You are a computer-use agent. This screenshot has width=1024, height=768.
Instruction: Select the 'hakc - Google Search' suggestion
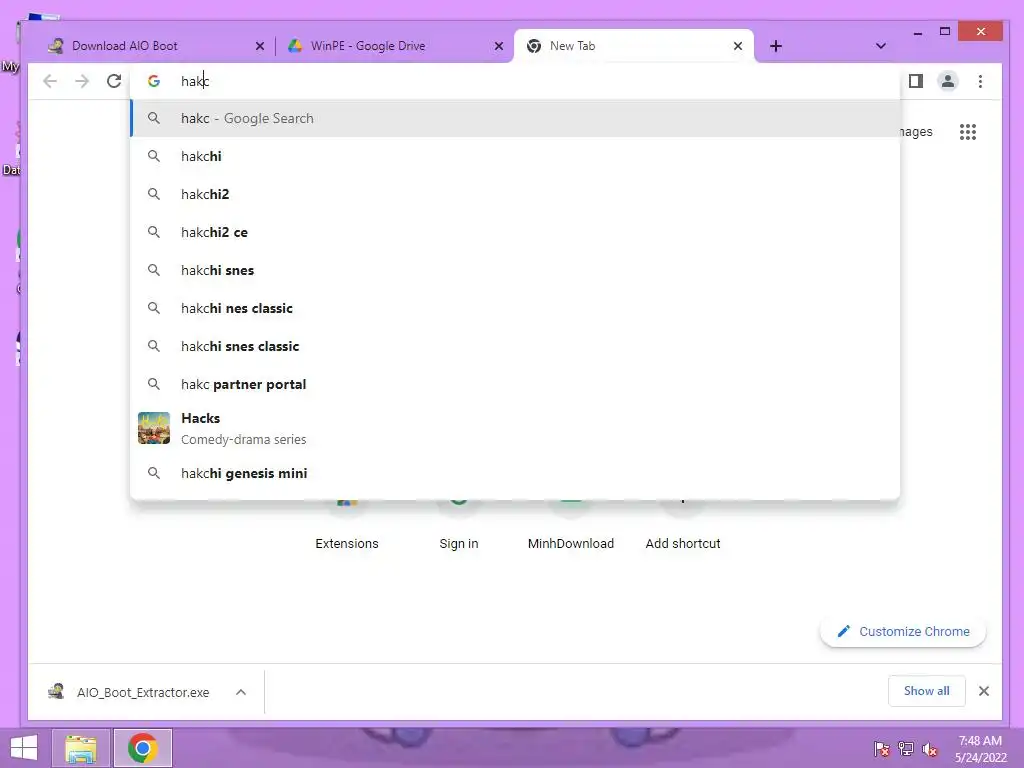click(x=515, y=118)
